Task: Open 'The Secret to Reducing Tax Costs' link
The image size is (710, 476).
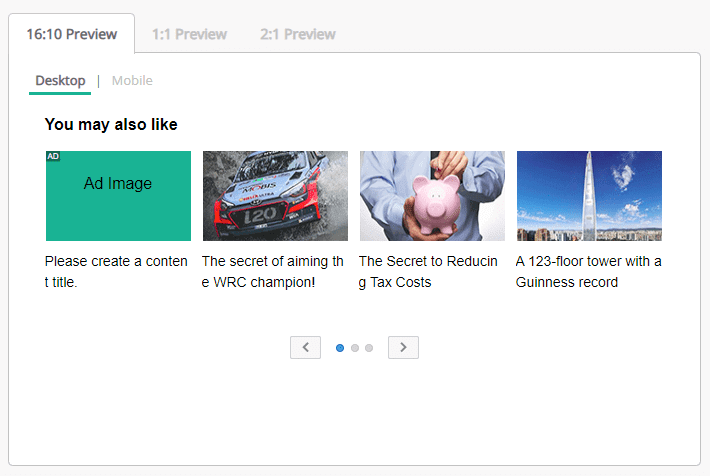Action: (429, 272)
